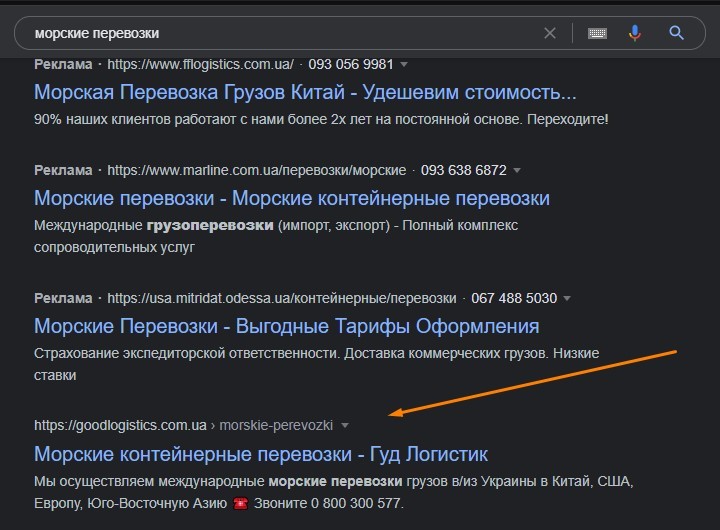Call phone number 067 488 5030
This screenshot has height=530, width=720.
(x=514, y=299)
